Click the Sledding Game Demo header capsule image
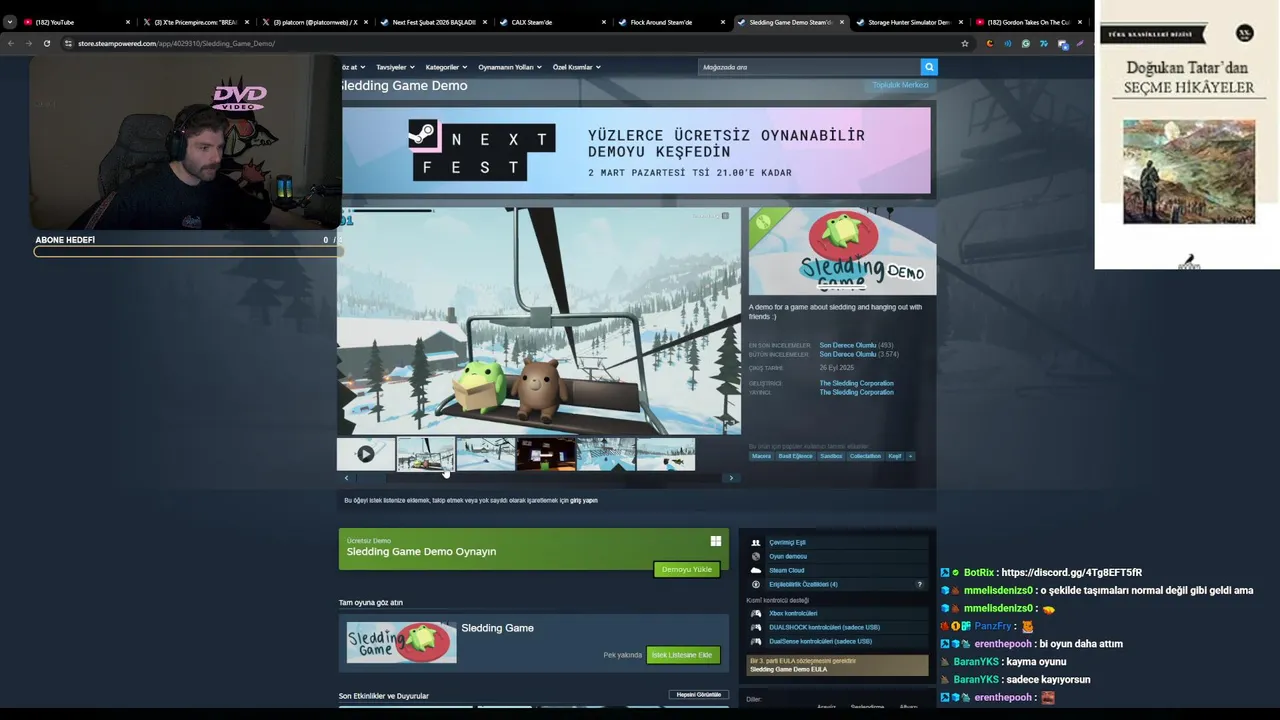The image size is (1280, 720). 842,252
